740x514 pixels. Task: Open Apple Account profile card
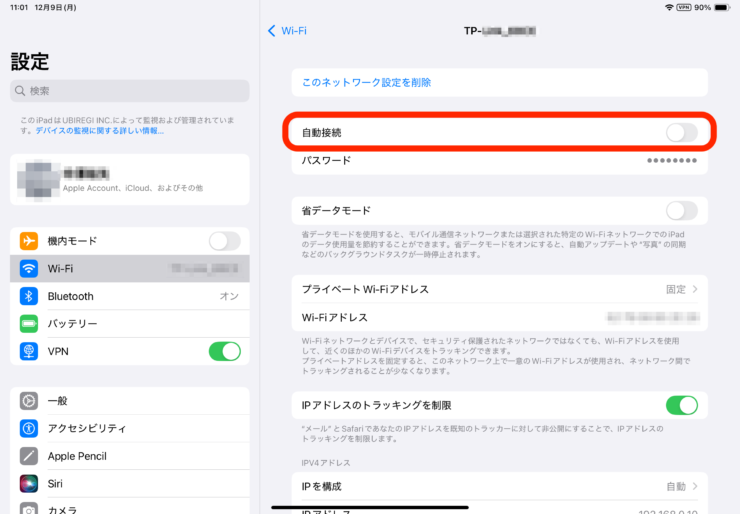[x=130, y=179]
